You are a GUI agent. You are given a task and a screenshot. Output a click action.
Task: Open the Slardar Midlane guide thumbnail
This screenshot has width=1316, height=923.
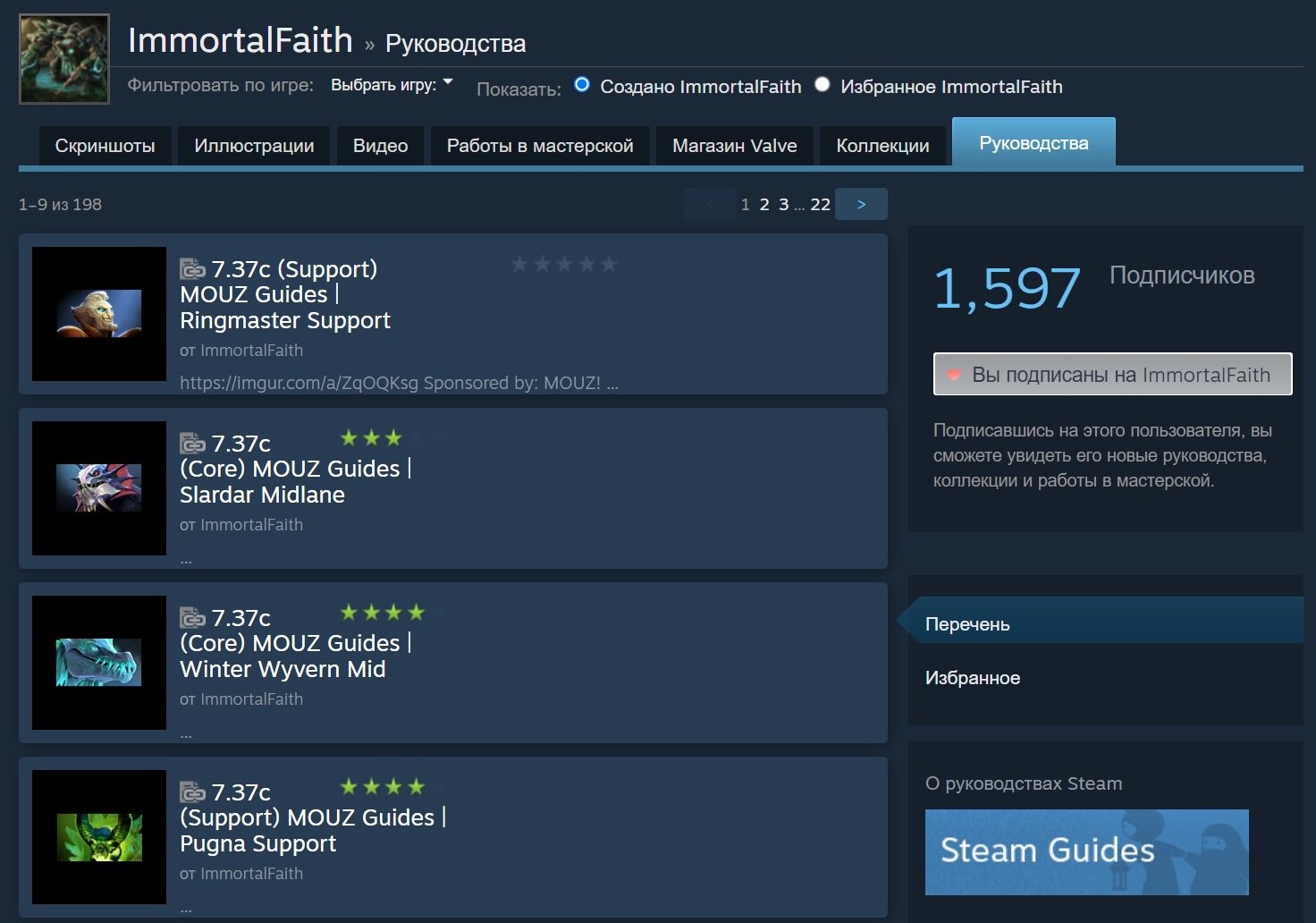pos(99,488)
